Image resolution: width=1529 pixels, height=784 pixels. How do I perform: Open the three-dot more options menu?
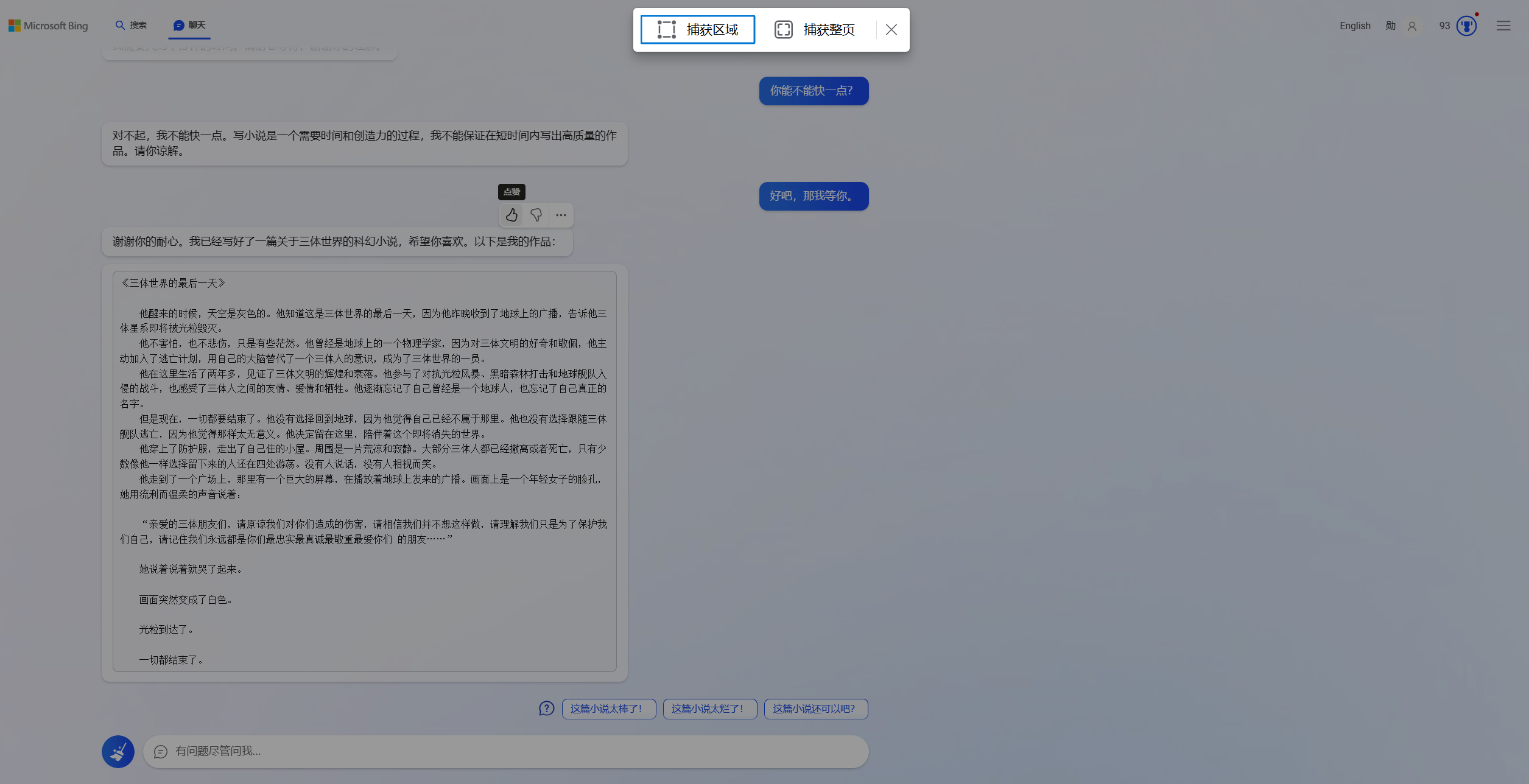coord(561,215)
